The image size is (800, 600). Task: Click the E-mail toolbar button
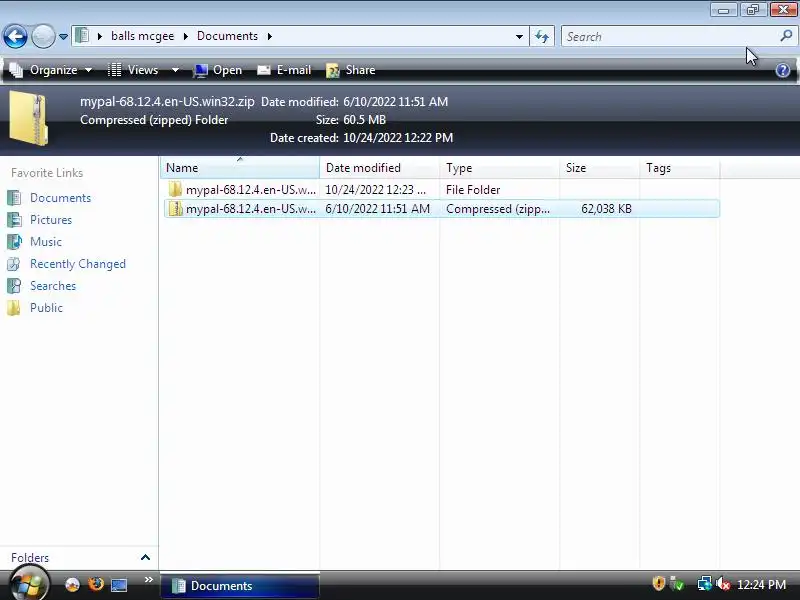(x=284, y=70)
